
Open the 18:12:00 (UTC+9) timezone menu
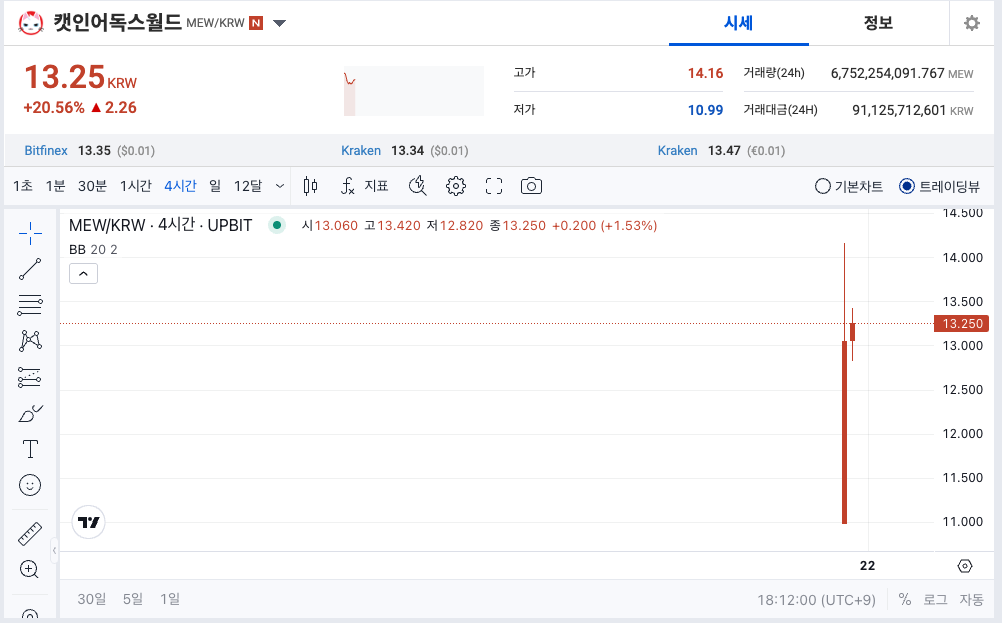pos(816,600)
